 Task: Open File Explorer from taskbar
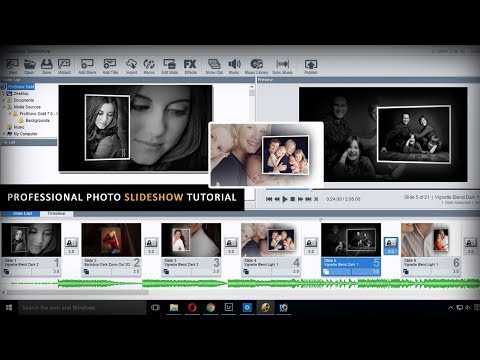174,308
